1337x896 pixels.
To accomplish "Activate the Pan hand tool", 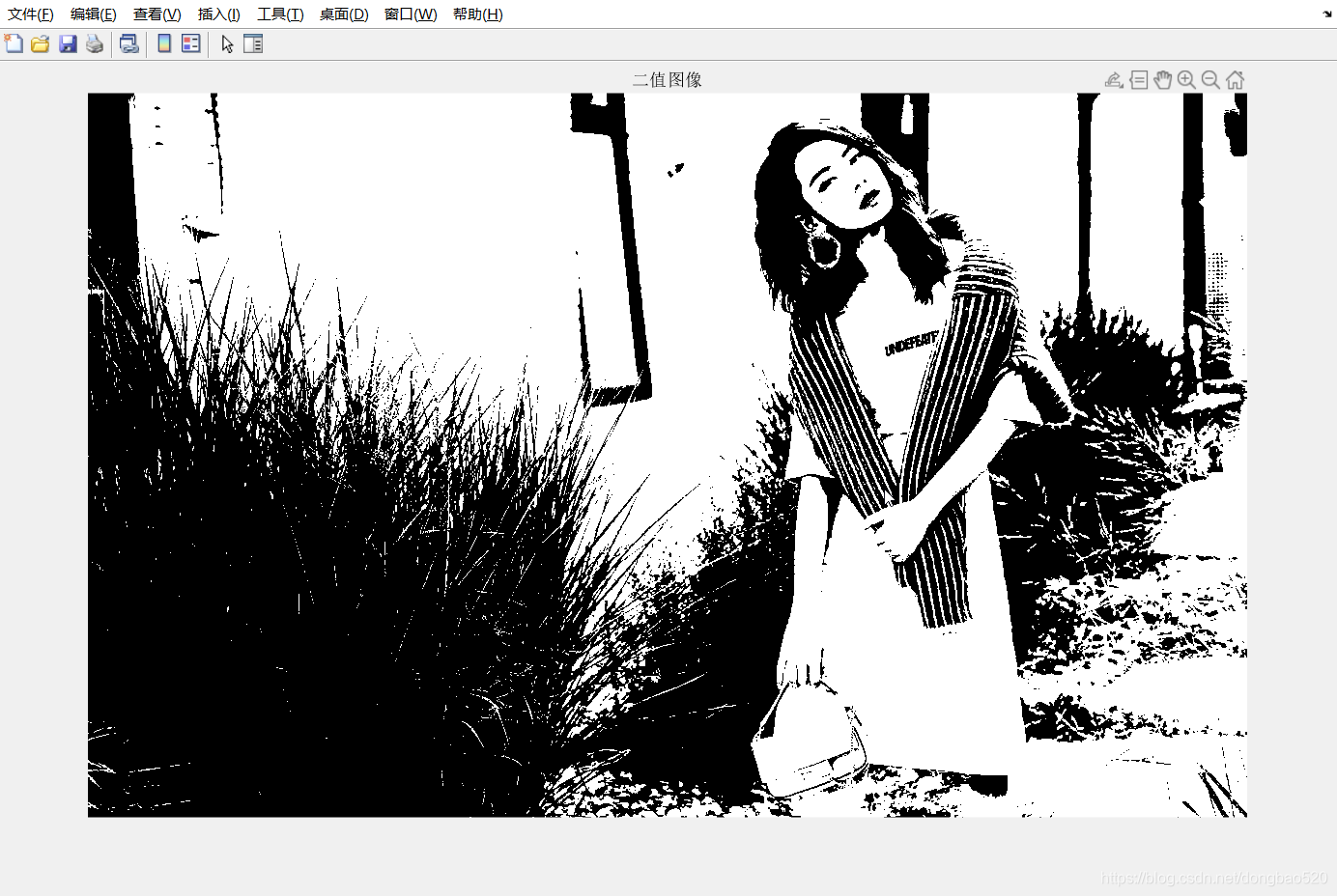I will point(1163,80).
